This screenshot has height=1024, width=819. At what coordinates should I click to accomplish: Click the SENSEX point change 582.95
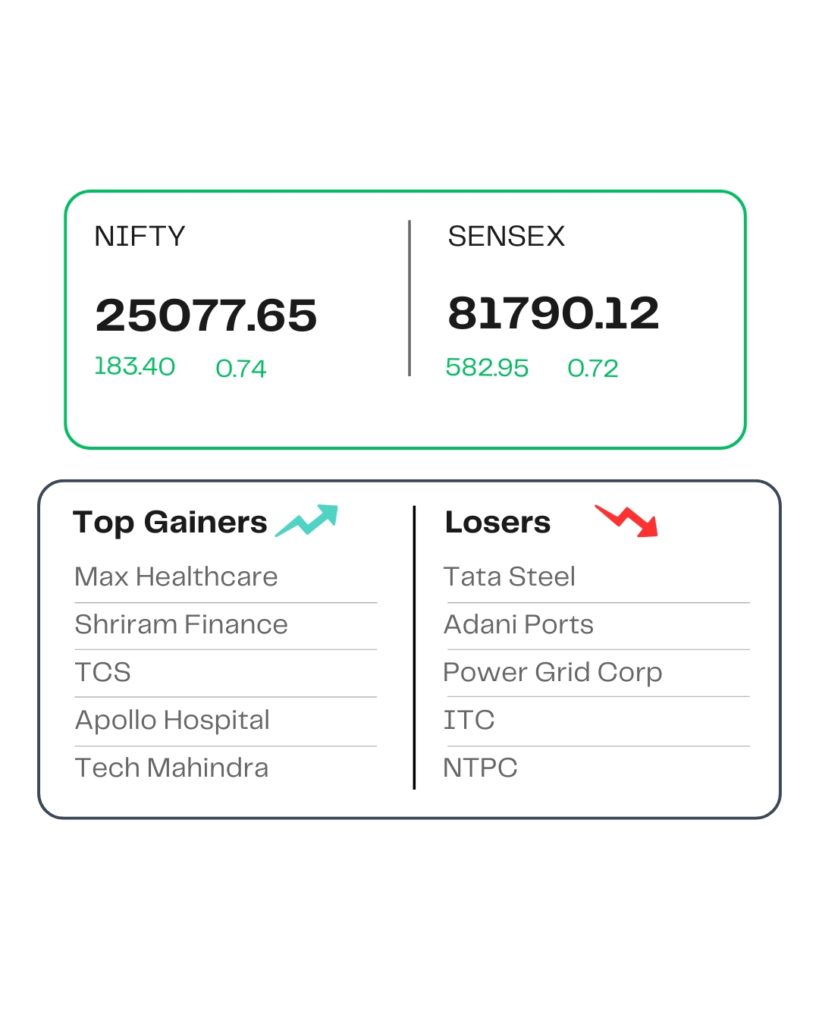pyautogui.click(x=487, y=368)
